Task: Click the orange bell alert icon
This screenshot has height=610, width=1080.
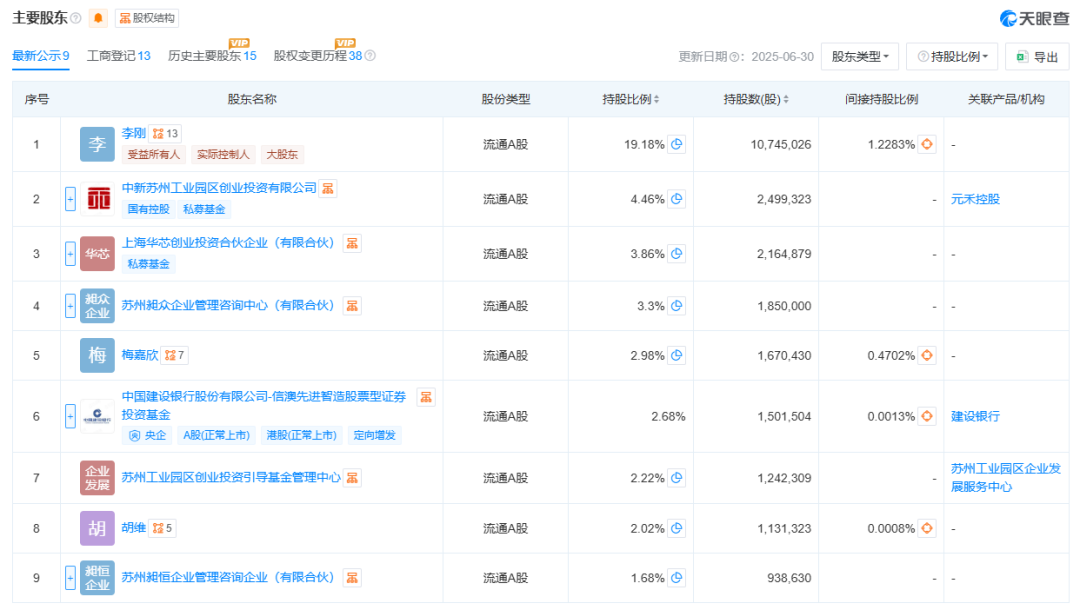Action: 98,18
